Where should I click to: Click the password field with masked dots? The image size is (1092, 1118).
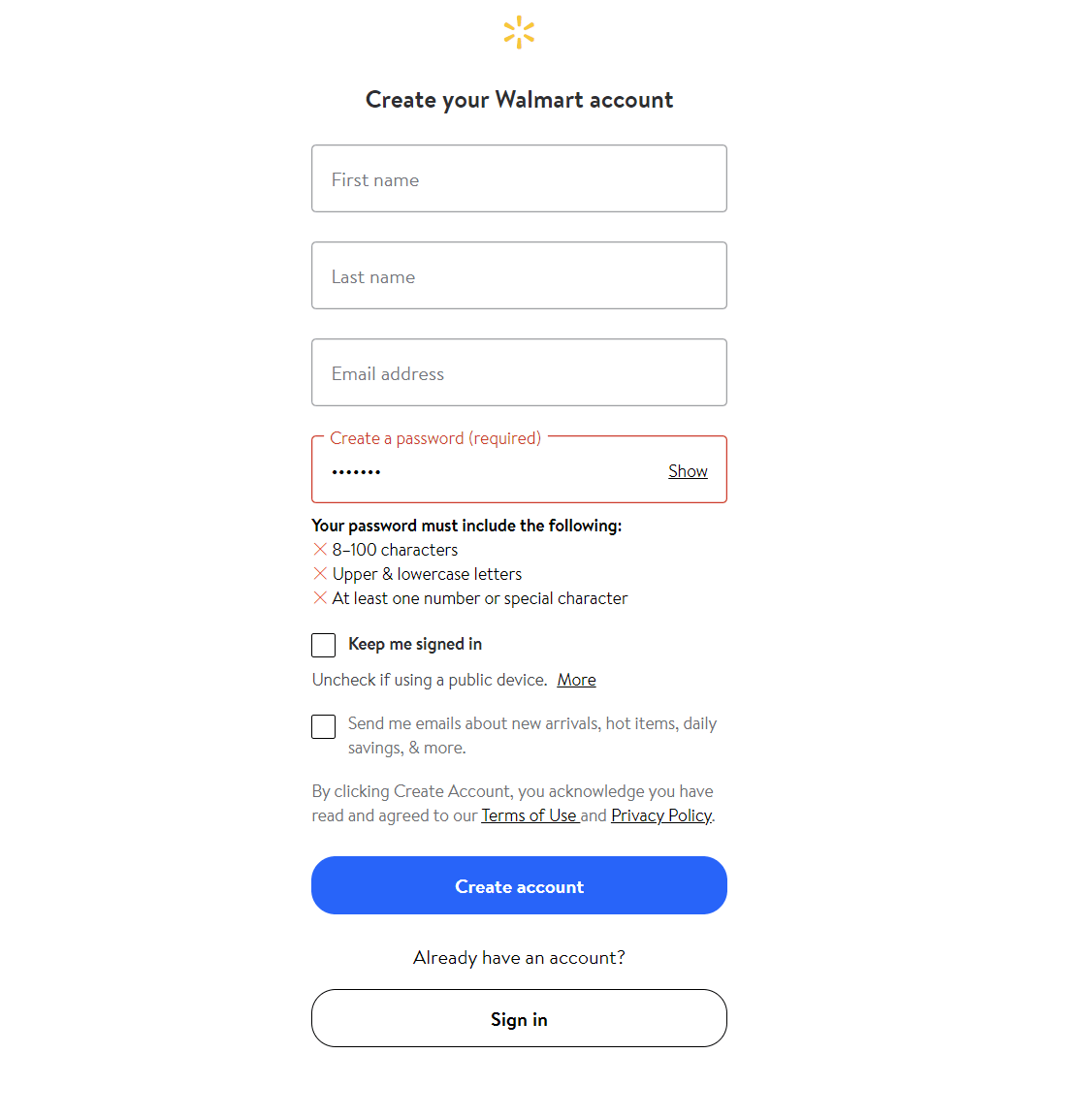pos(485,472)
